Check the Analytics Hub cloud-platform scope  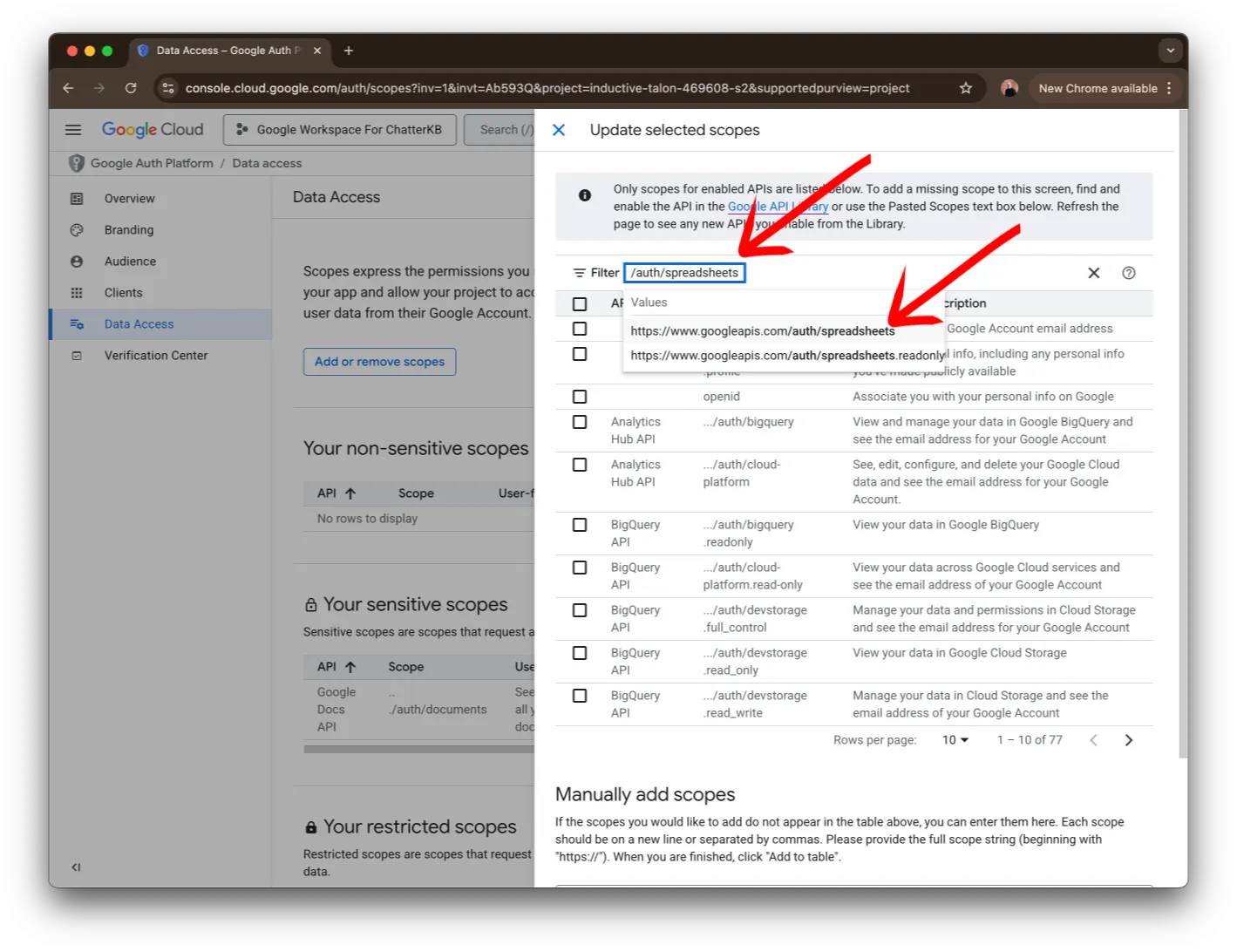[580, 465]
